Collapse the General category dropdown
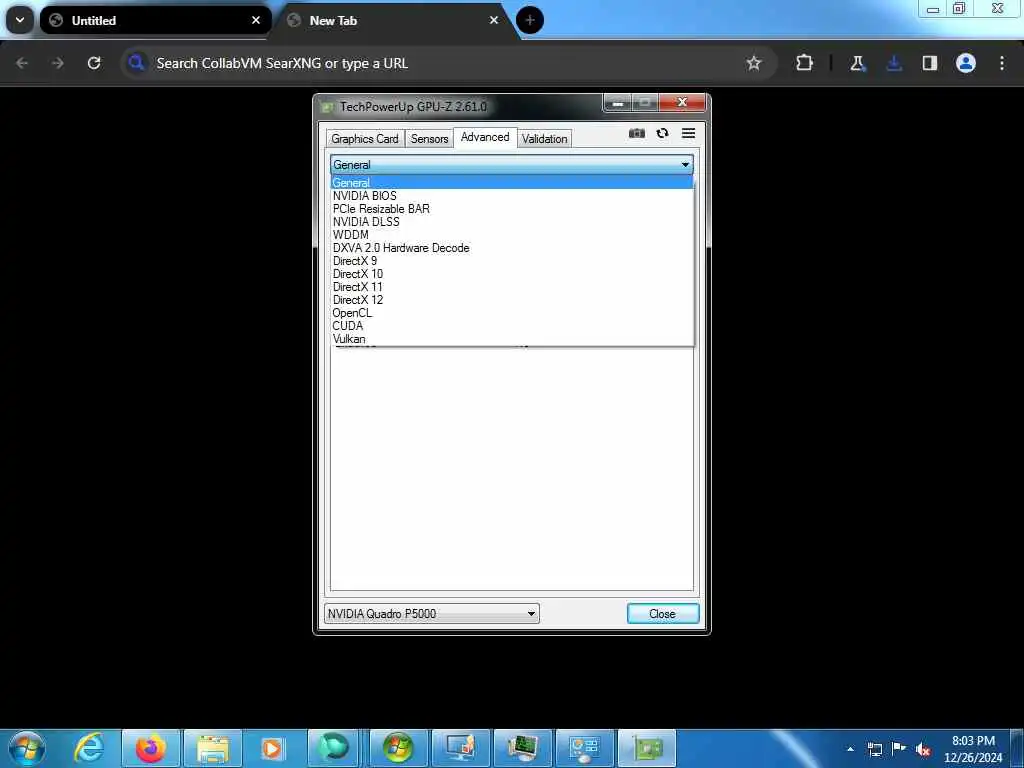Image resolution: width=1024 pixels, height=768 pixels. [x=512, y=165]
